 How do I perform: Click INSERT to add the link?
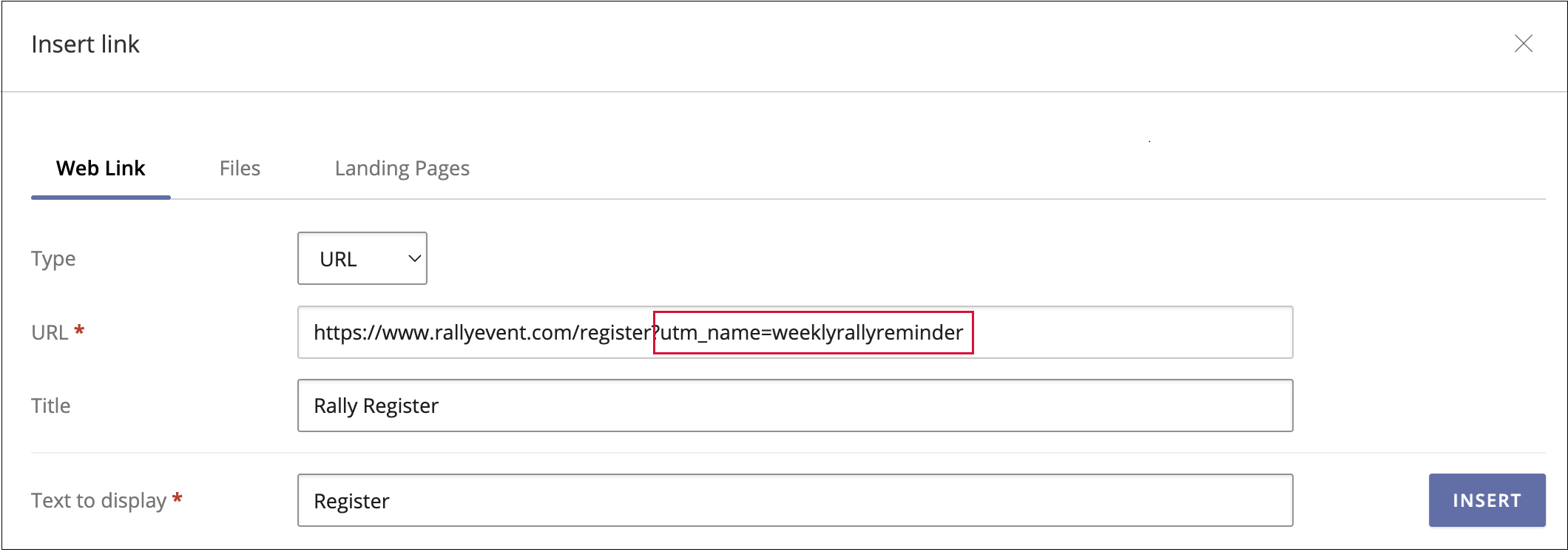coord(1487,500)
